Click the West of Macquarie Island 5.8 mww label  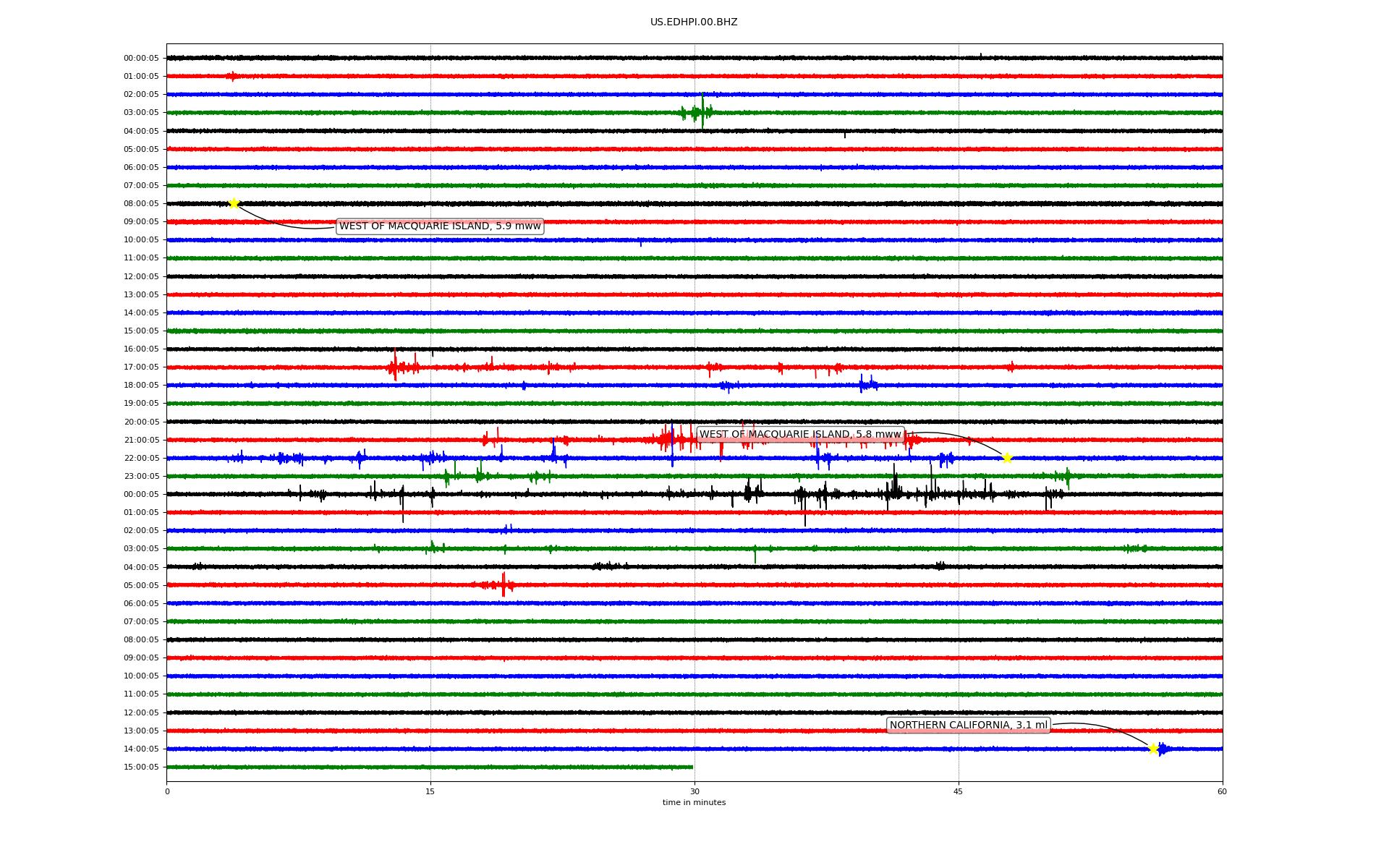(x=800, y=435)
